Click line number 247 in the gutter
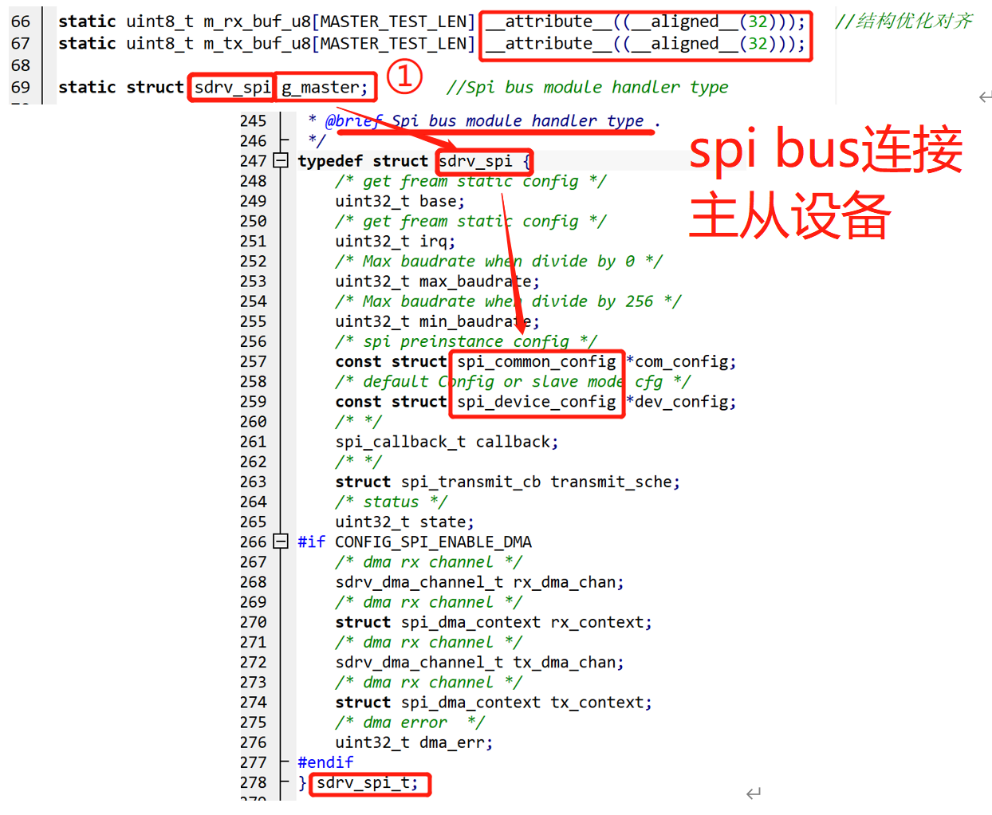 pos(253,161)
